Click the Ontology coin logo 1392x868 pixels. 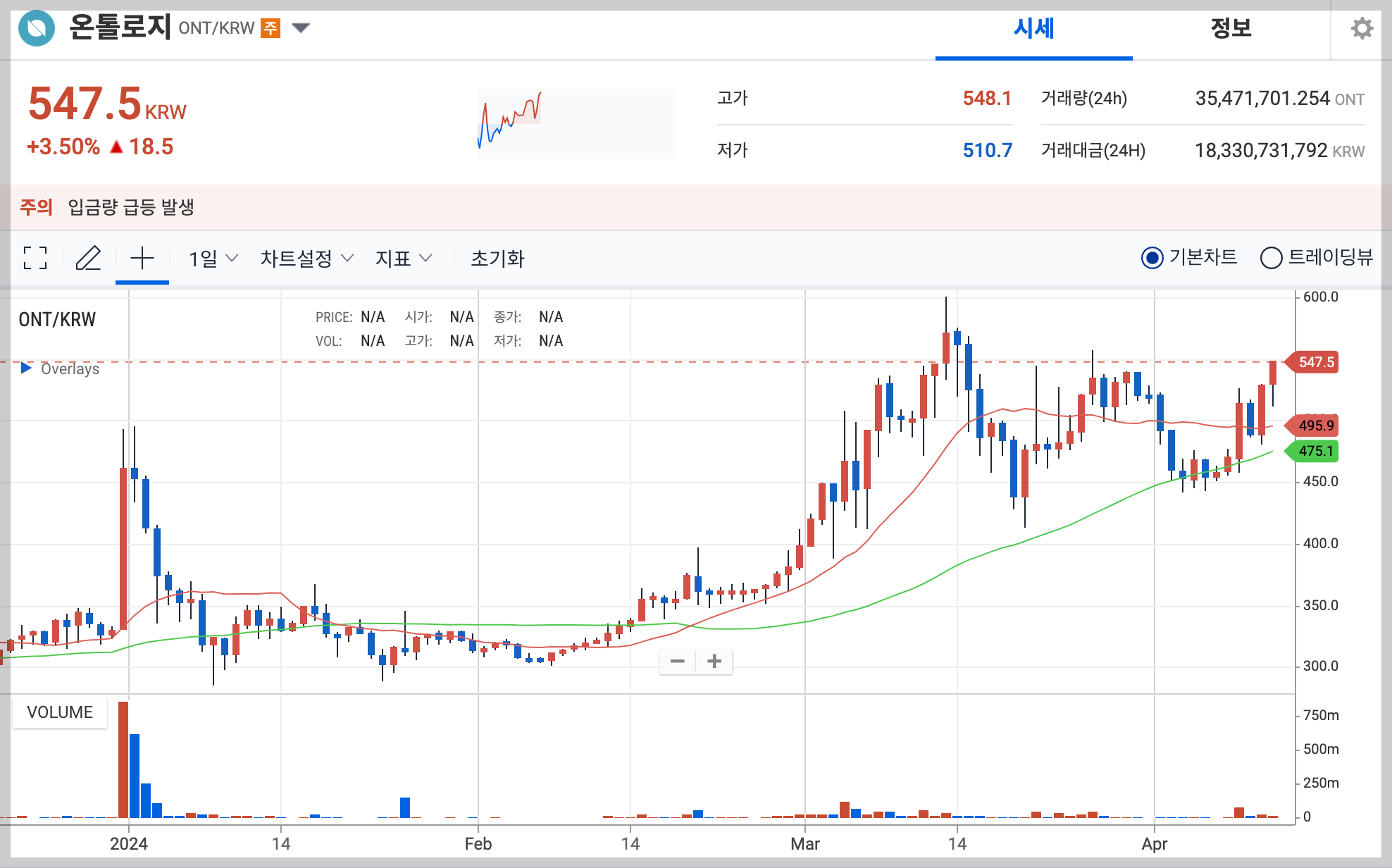pyautogui.click(x=37, y=29)
